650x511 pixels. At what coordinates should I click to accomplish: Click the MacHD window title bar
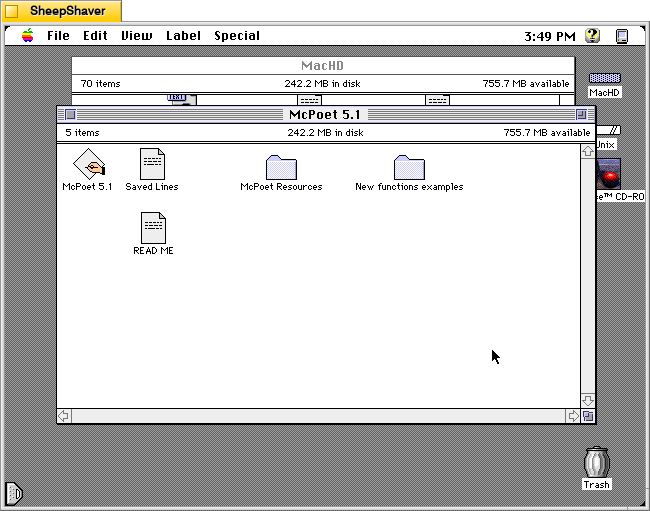tap(323, 65)
